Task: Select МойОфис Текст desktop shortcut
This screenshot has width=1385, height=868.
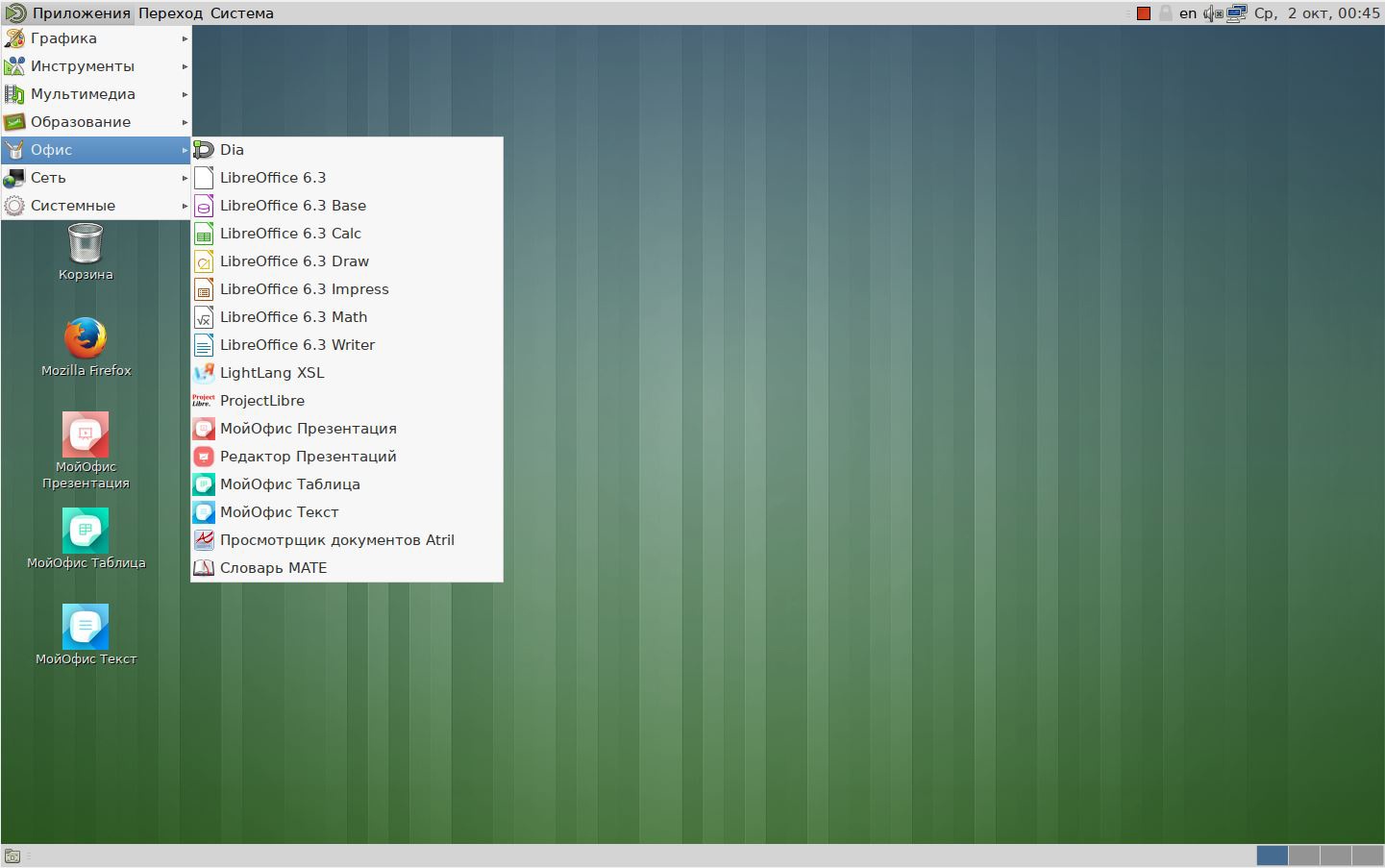Action: [x=86, y=634]
